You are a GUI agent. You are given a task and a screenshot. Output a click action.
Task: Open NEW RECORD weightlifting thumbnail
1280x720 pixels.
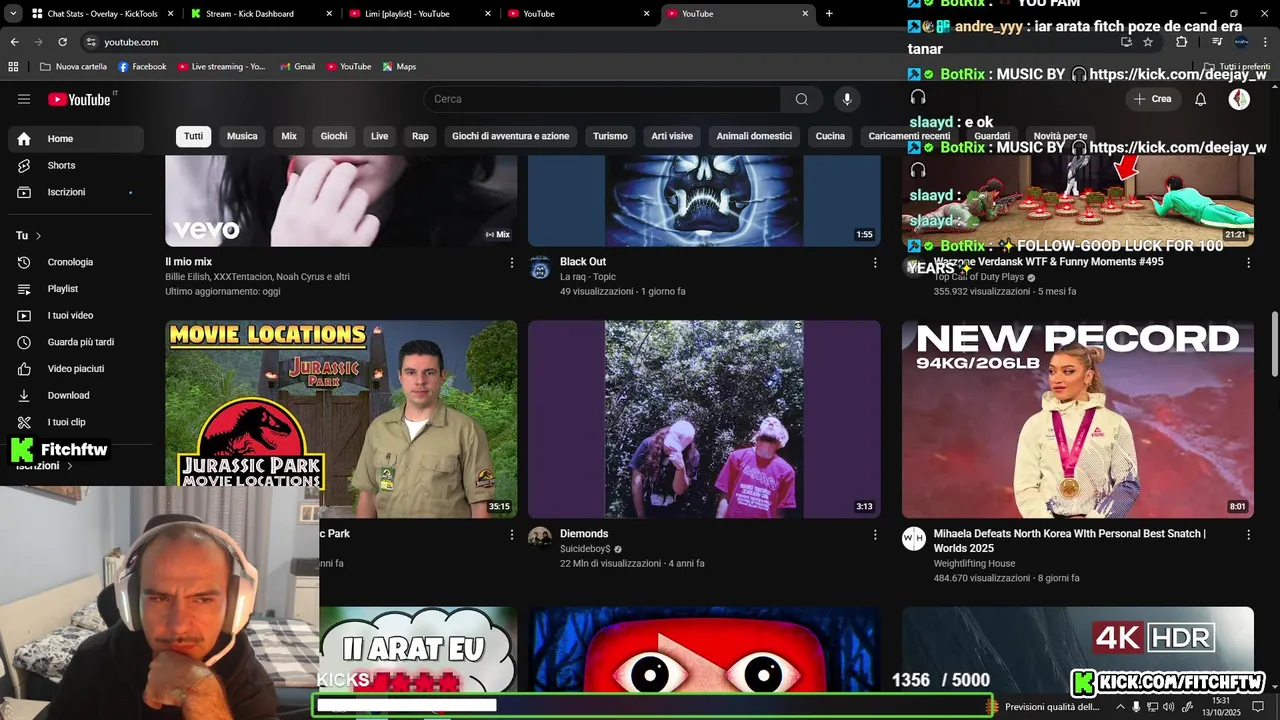click(x=1078, y=419)
